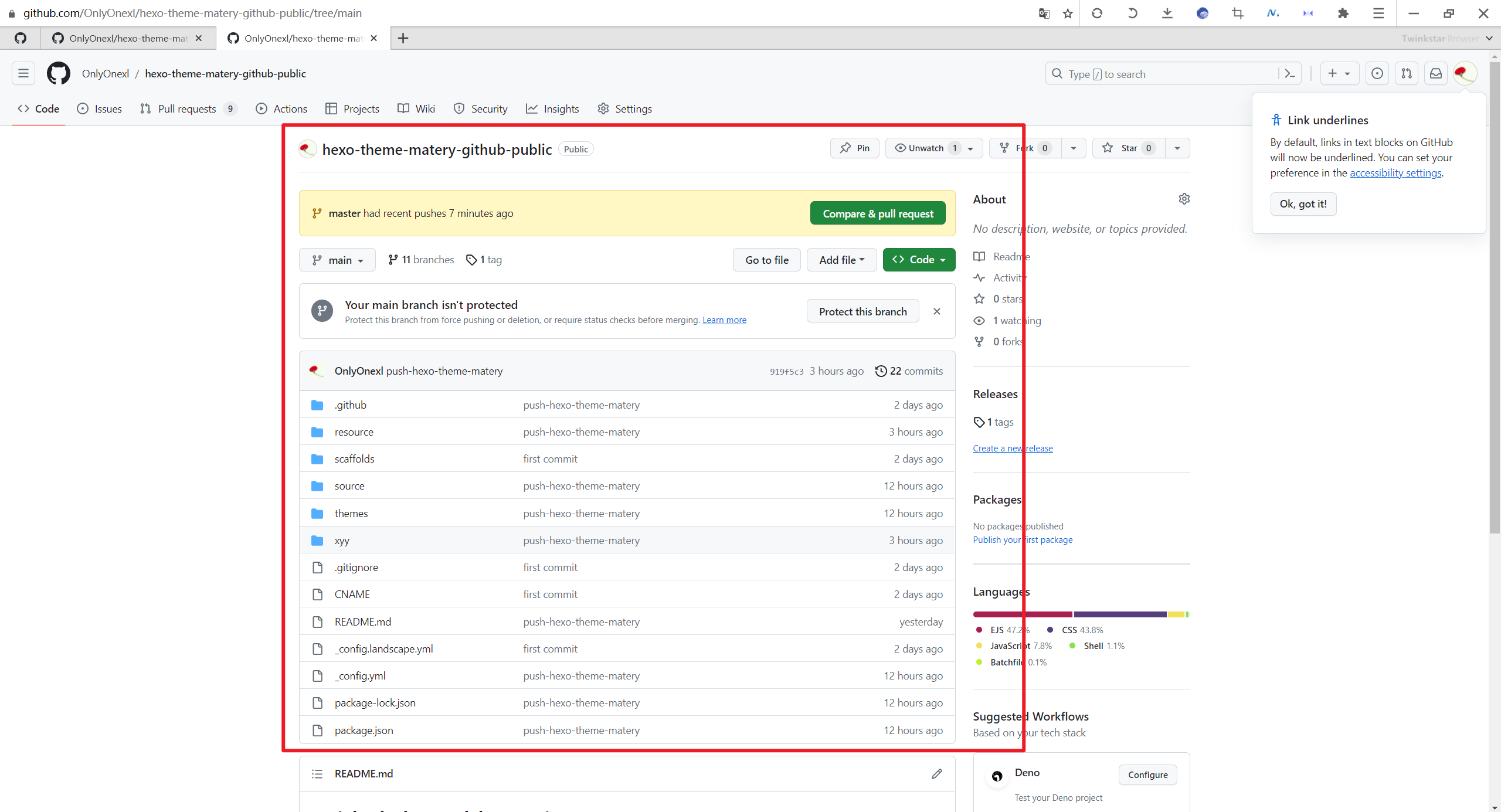
Task: Close the second browser tab
Action: click(x=374, y=38)
